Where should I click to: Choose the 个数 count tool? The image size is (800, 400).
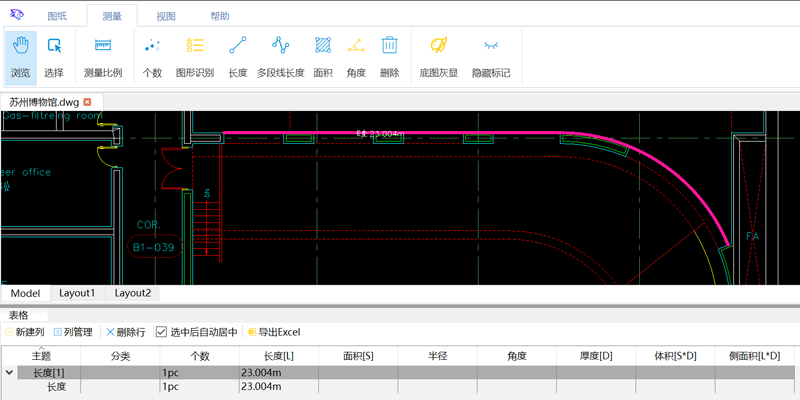(152, 56)
